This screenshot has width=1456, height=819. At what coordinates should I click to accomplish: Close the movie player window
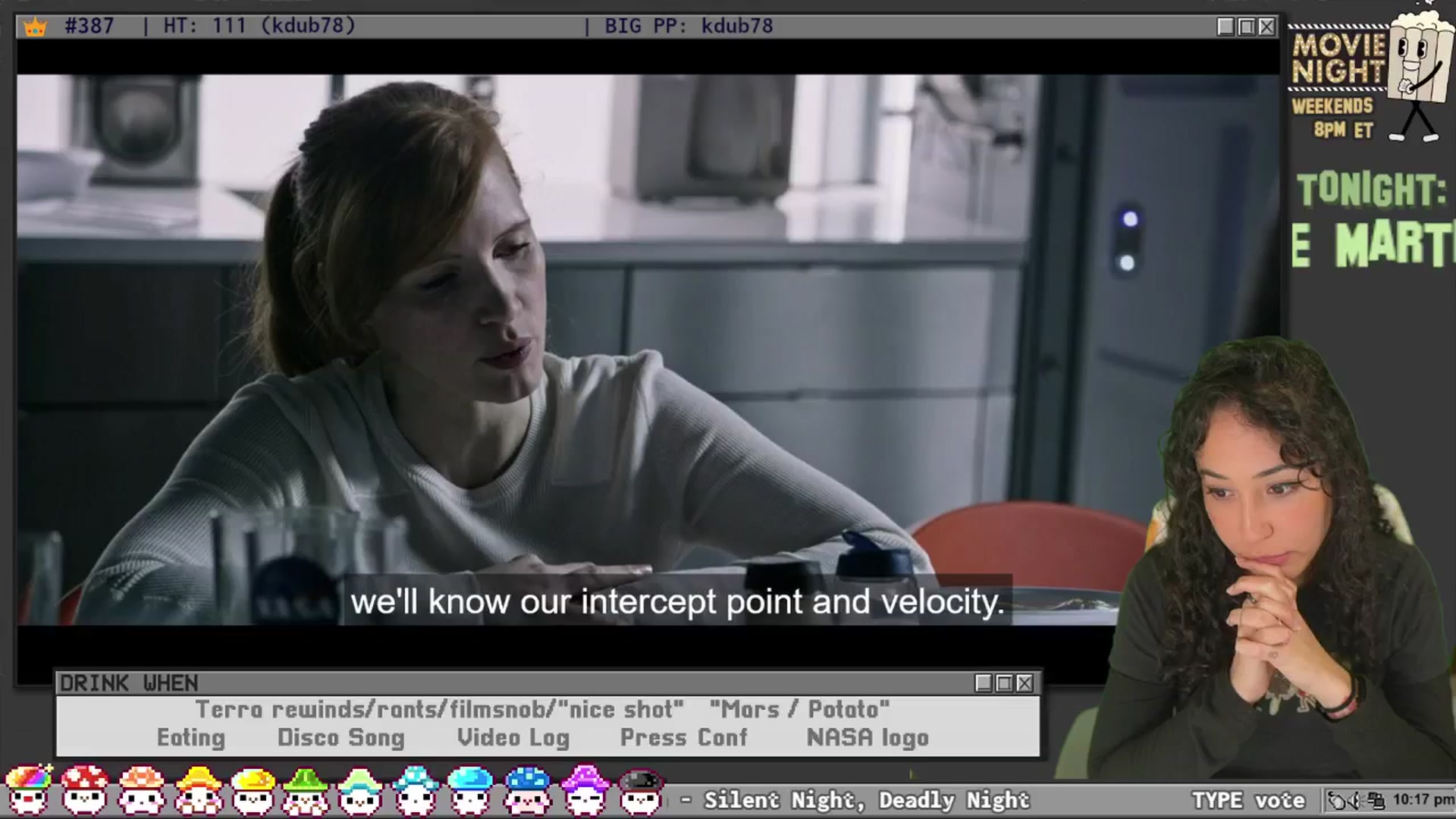[x=1266, y=27]
